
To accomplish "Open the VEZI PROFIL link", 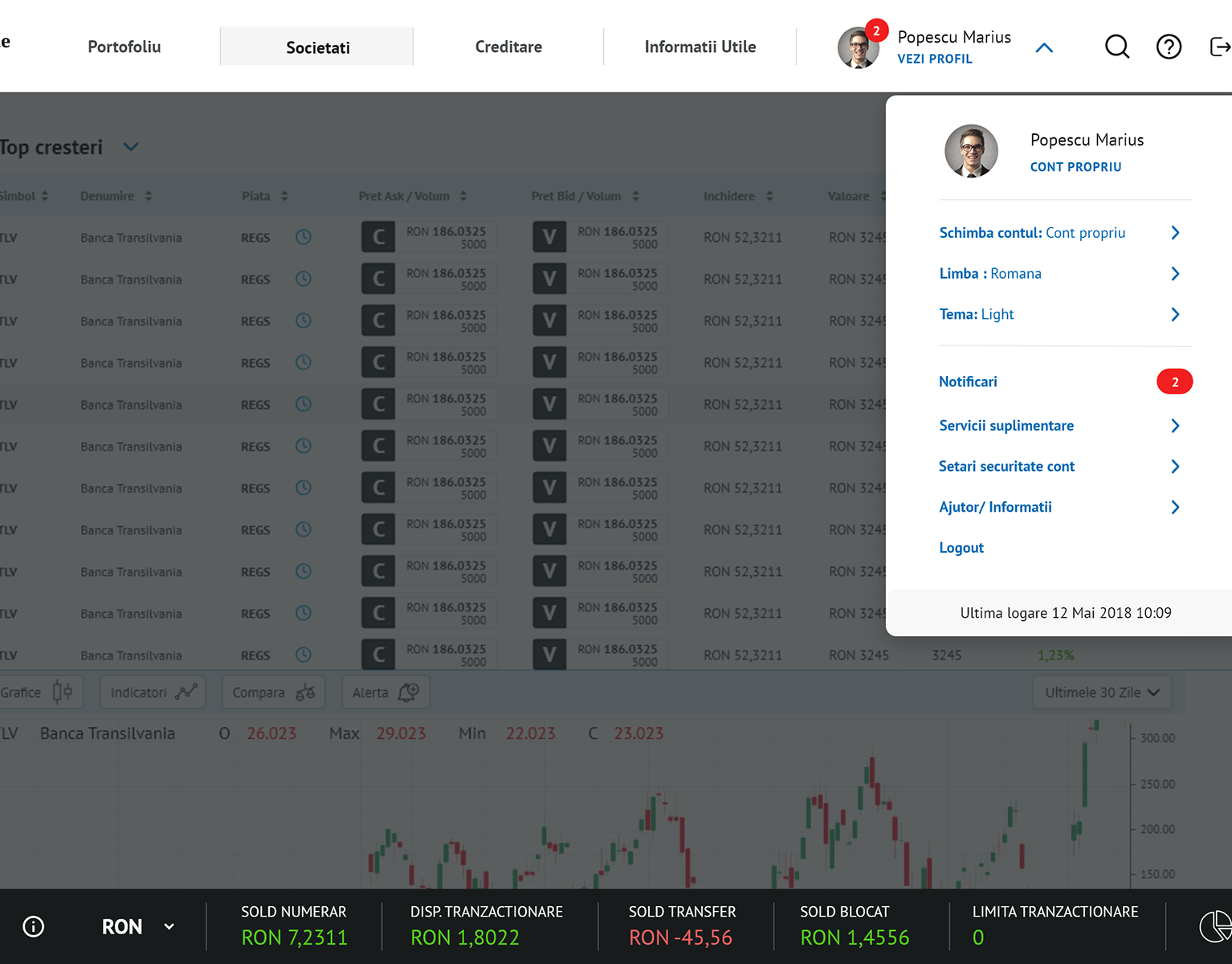I will [x=935, y=59].
